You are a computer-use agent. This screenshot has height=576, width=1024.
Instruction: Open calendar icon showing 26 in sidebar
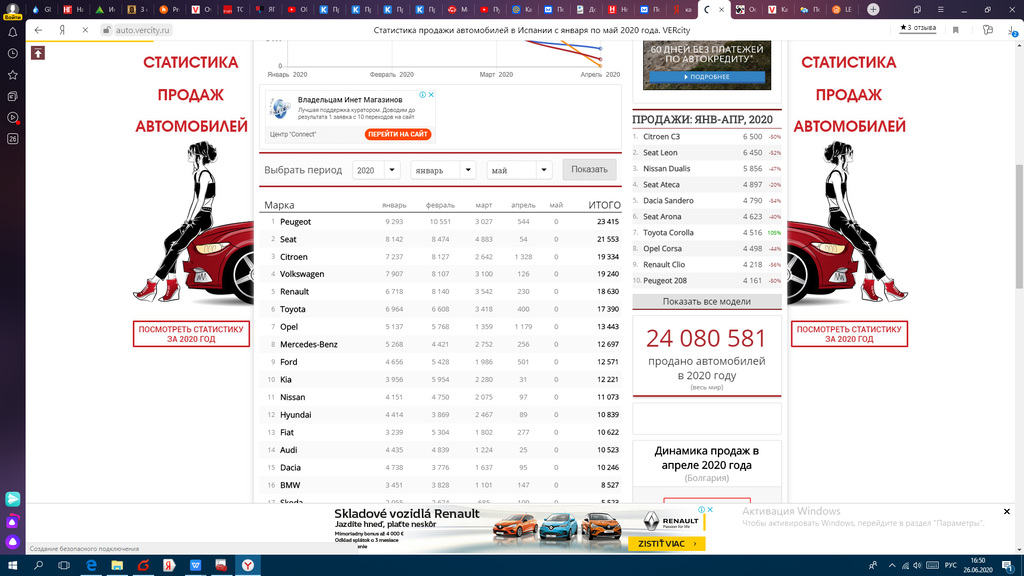[x=12, y=138]
